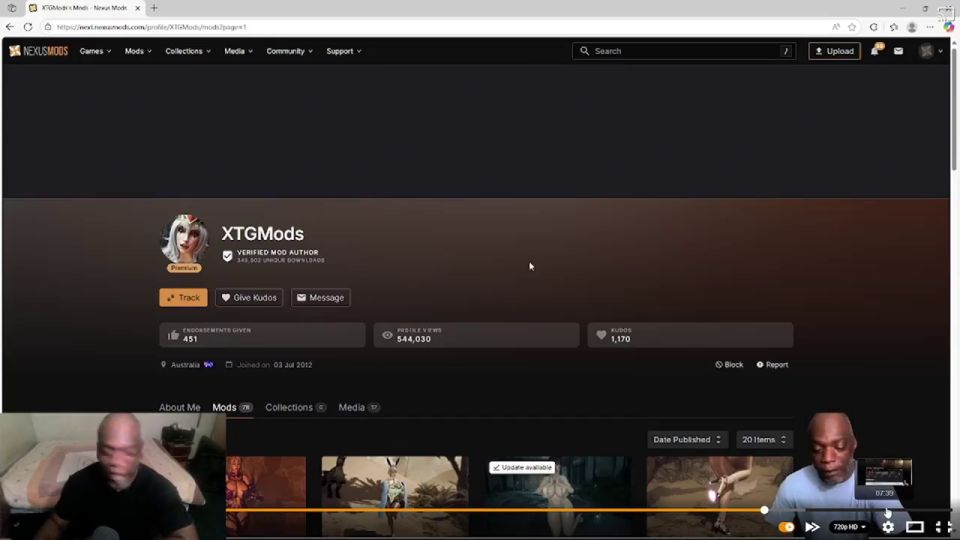Click the site info lock icon in address bar
The width and height of the screenshot is (960, 540).
pos(48,27)
